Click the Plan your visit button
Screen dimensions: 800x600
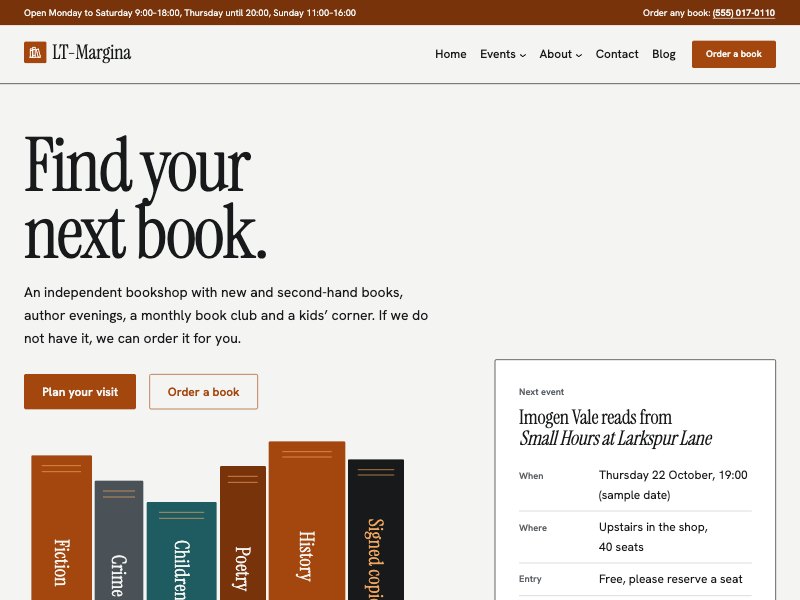click(x=80, y=392)
